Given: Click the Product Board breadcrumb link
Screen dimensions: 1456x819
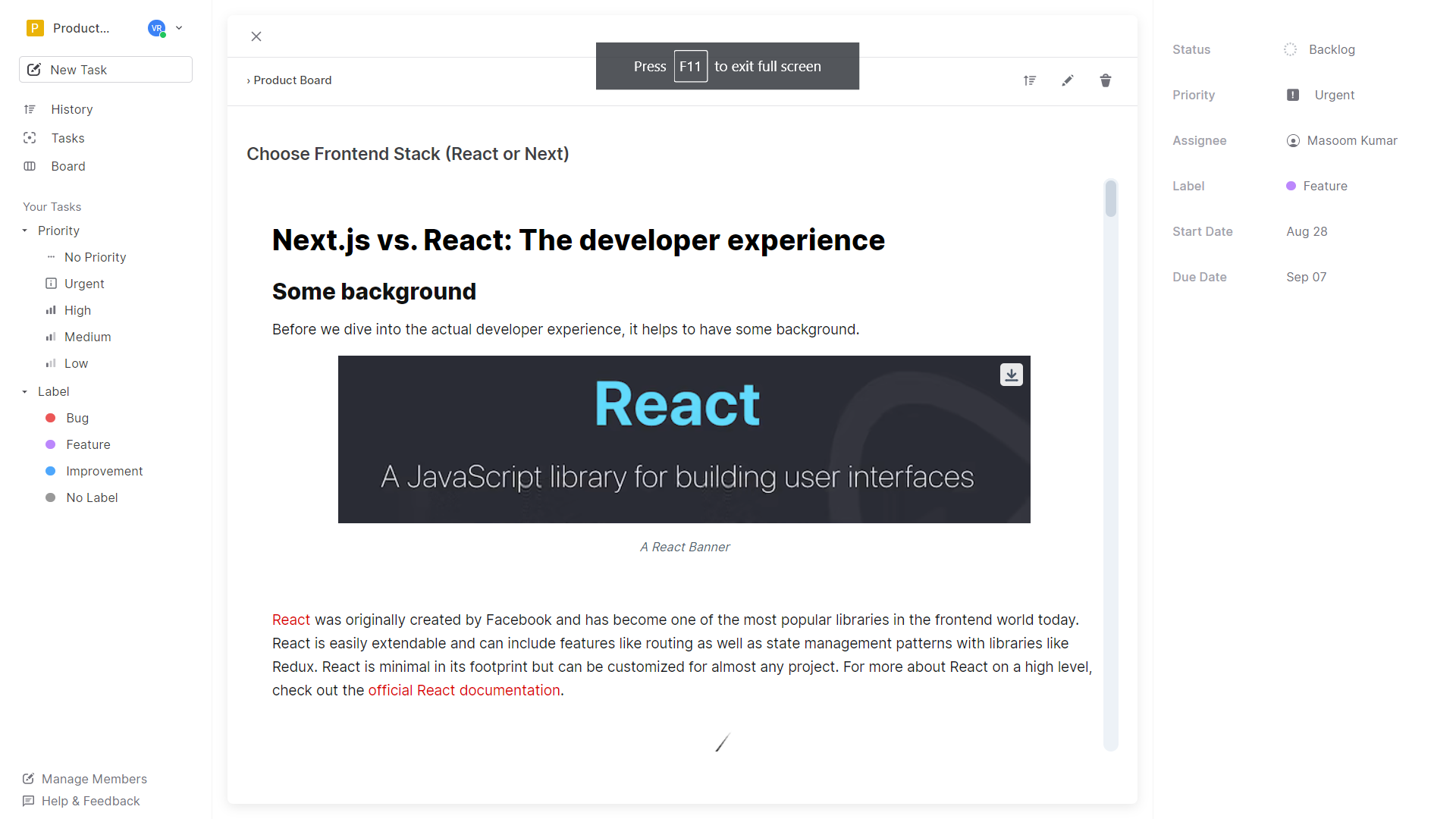Looking at the screenshot, I should (293, 80).
